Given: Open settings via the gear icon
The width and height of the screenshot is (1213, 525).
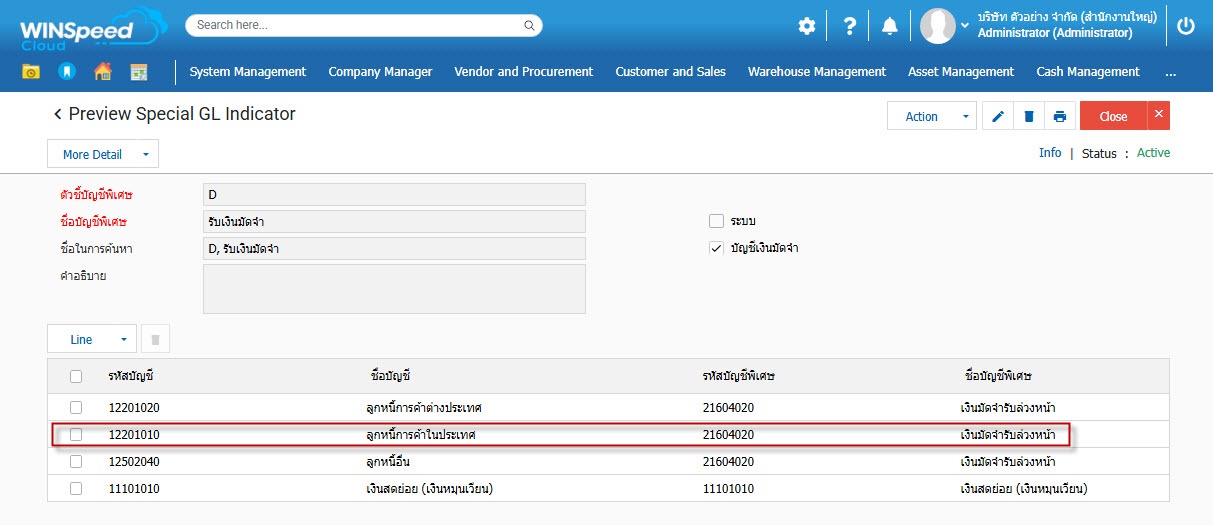Looking at the screenshot, I should coord(806,26).
